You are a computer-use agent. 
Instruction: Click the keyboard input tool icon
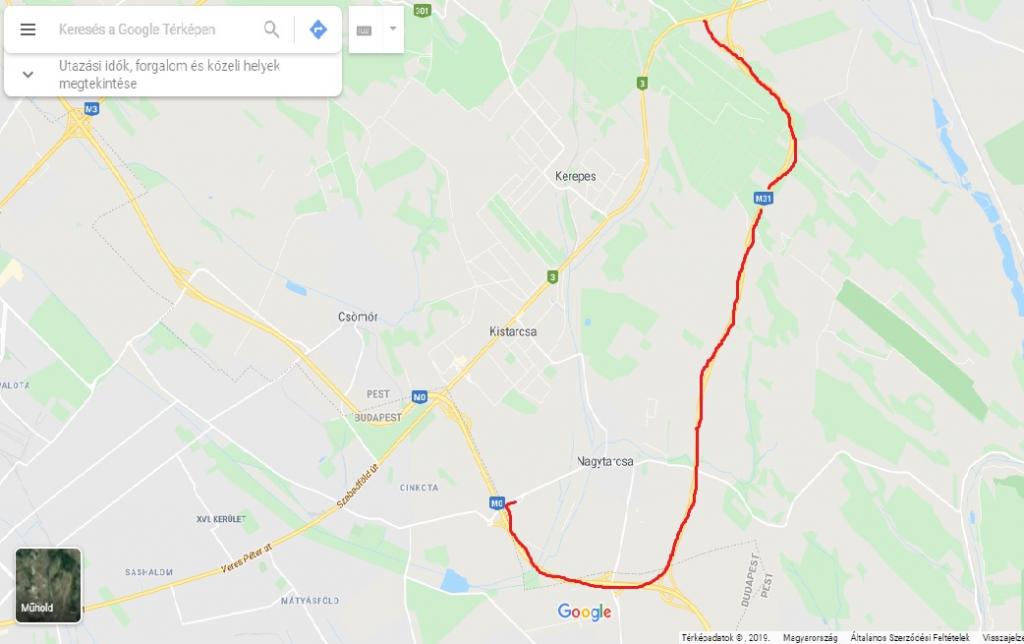(364, 30)
